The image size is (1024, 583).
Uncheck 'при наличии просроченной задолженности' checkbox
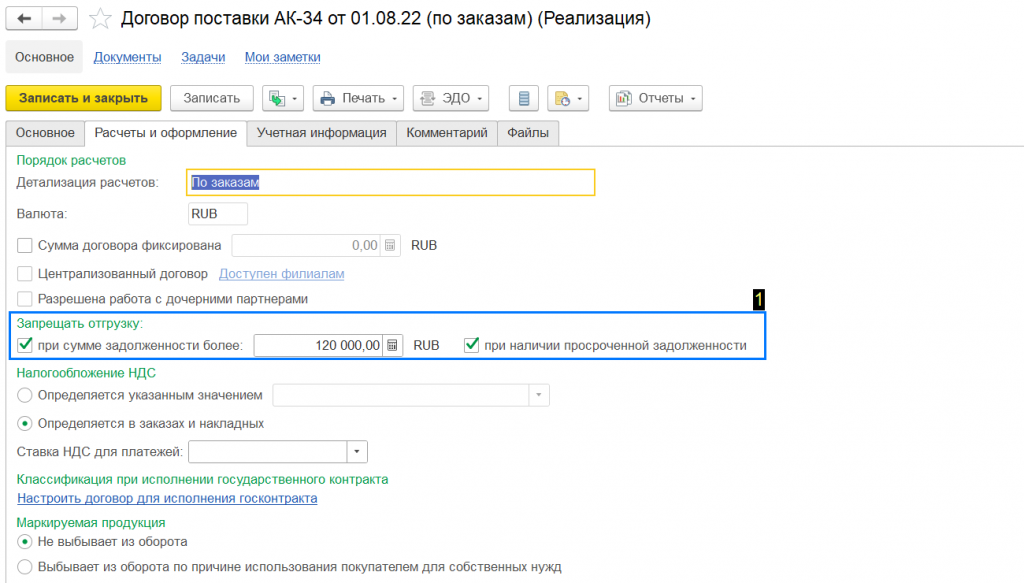[x=472, y=345]
